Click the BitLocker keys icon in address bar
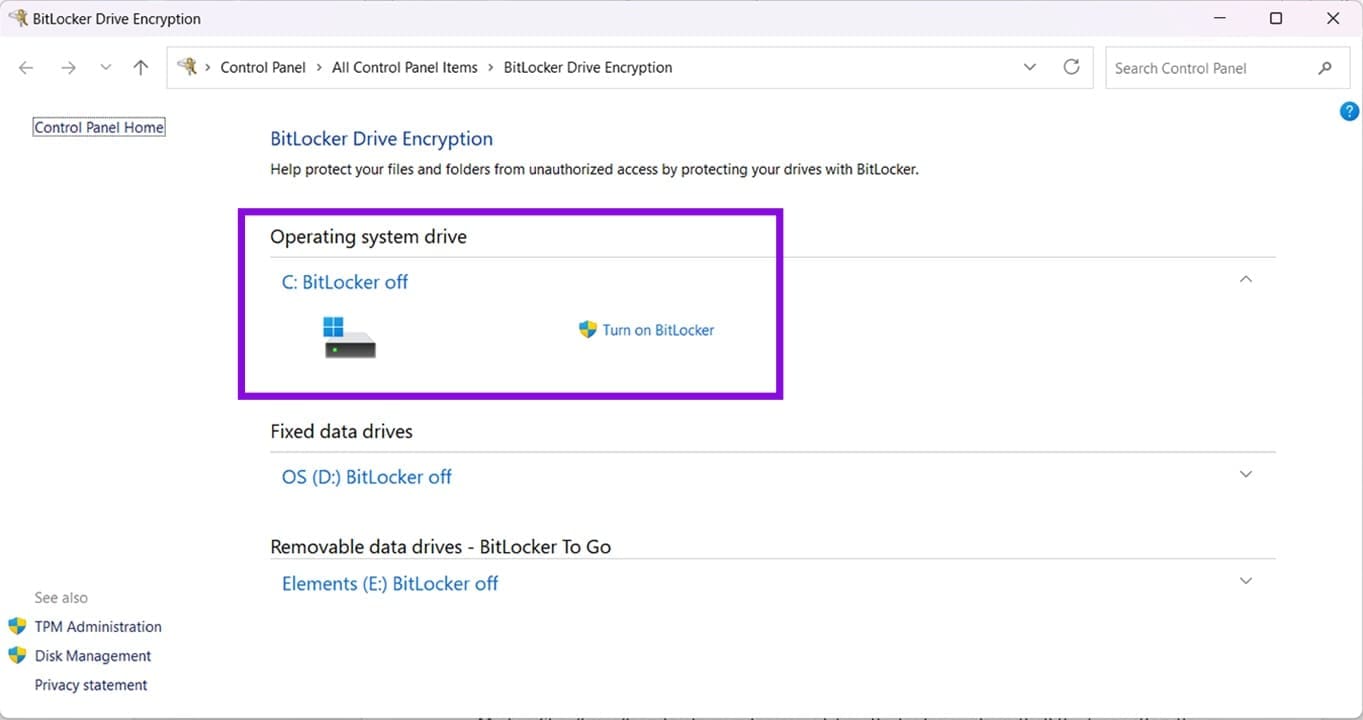Screen dimensions: 1363x720 pos(187,67)
